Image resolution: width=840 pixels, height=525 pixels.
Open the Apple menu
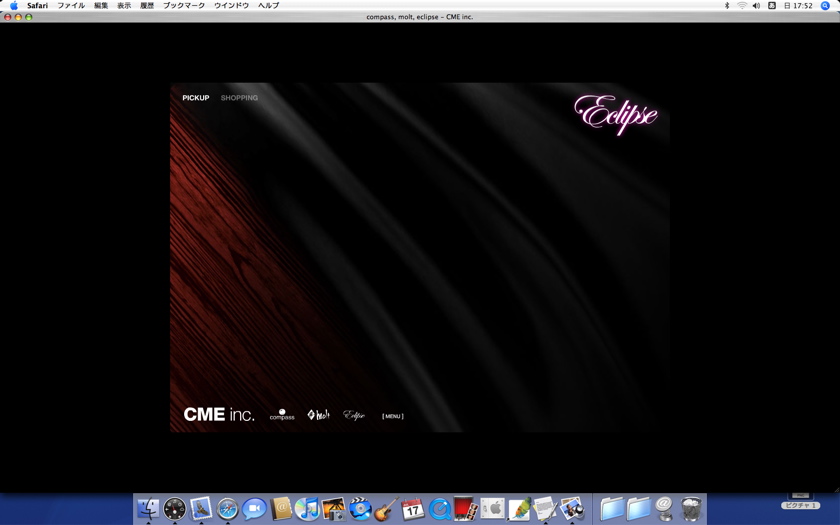[x=14, y=5]
